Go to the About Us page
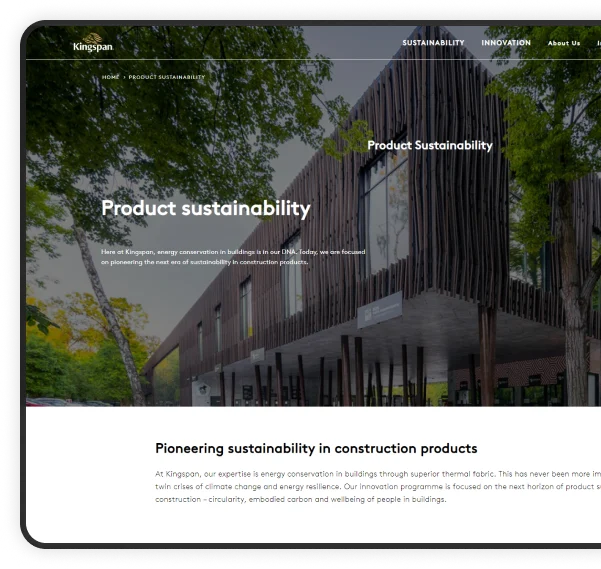 pos(564,43)
